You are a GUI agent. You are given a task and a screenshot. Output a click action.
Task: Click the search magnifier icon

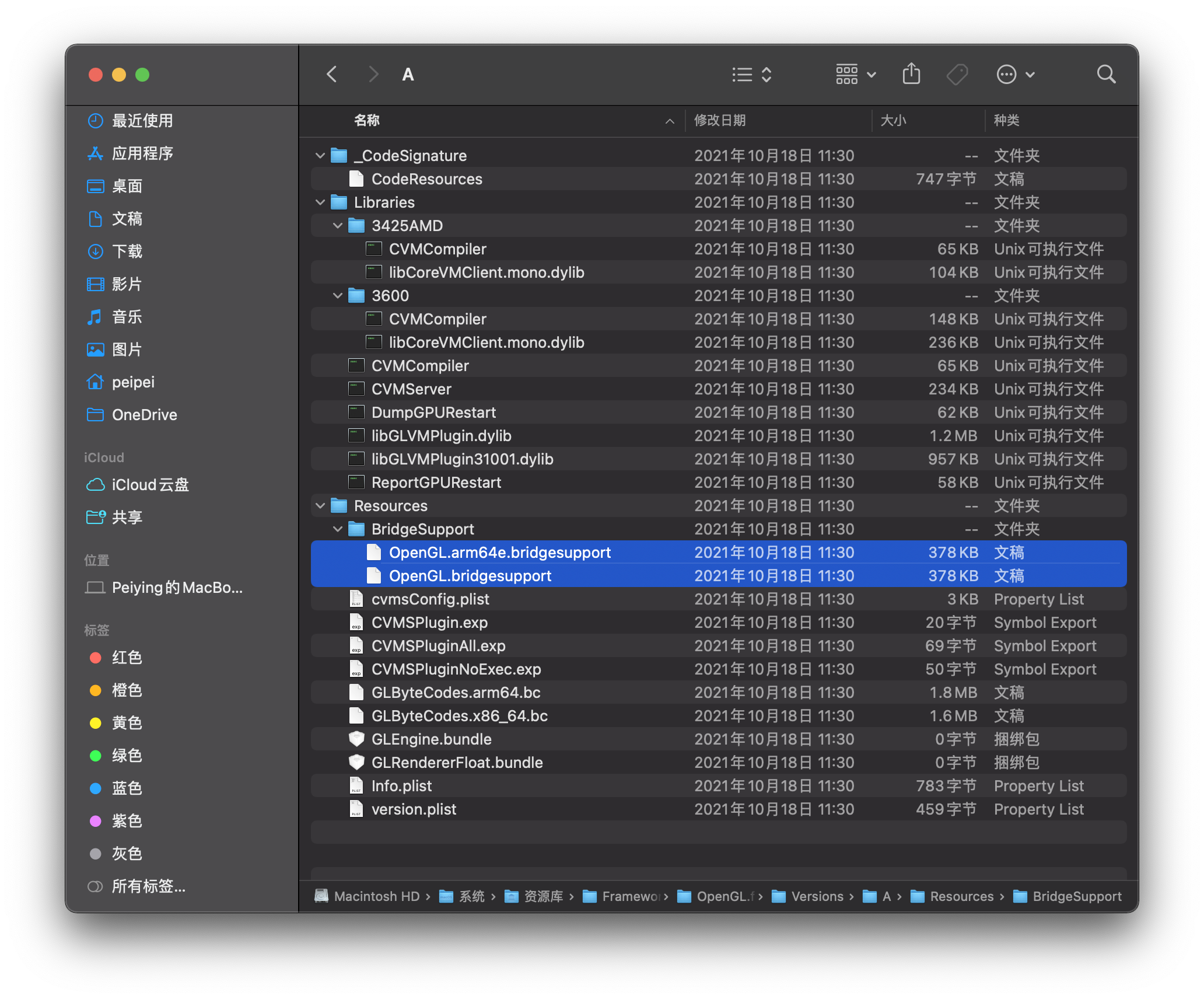coord(1105,75)
